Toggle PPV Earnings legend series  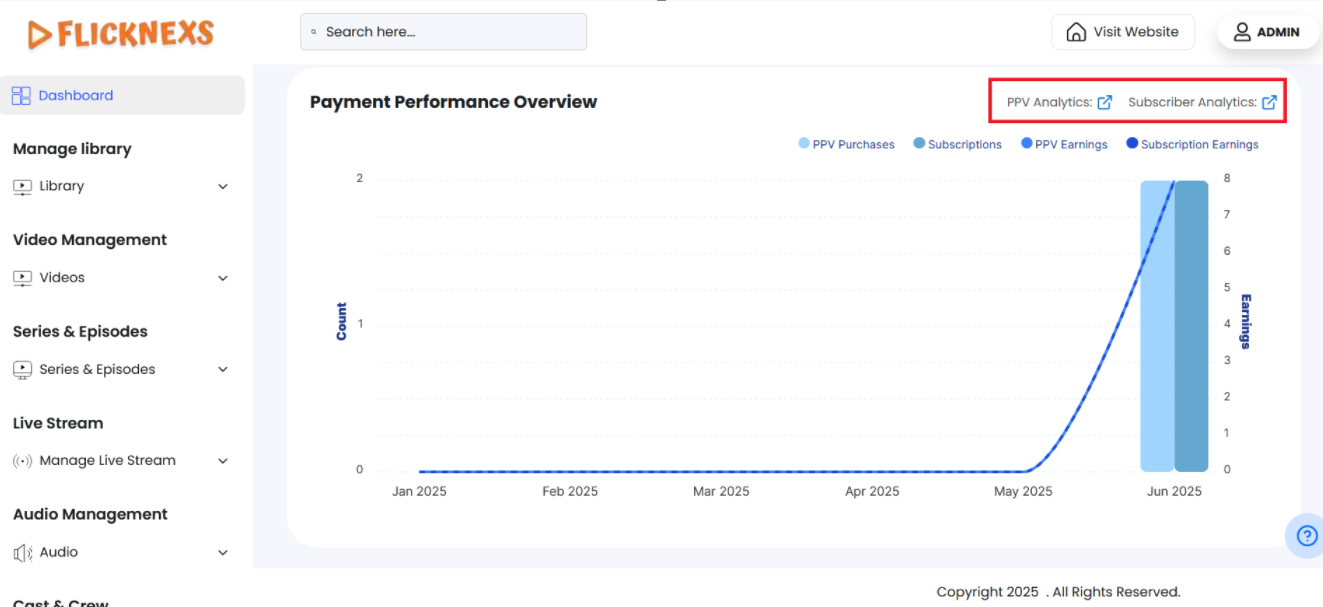[1064, 144]
